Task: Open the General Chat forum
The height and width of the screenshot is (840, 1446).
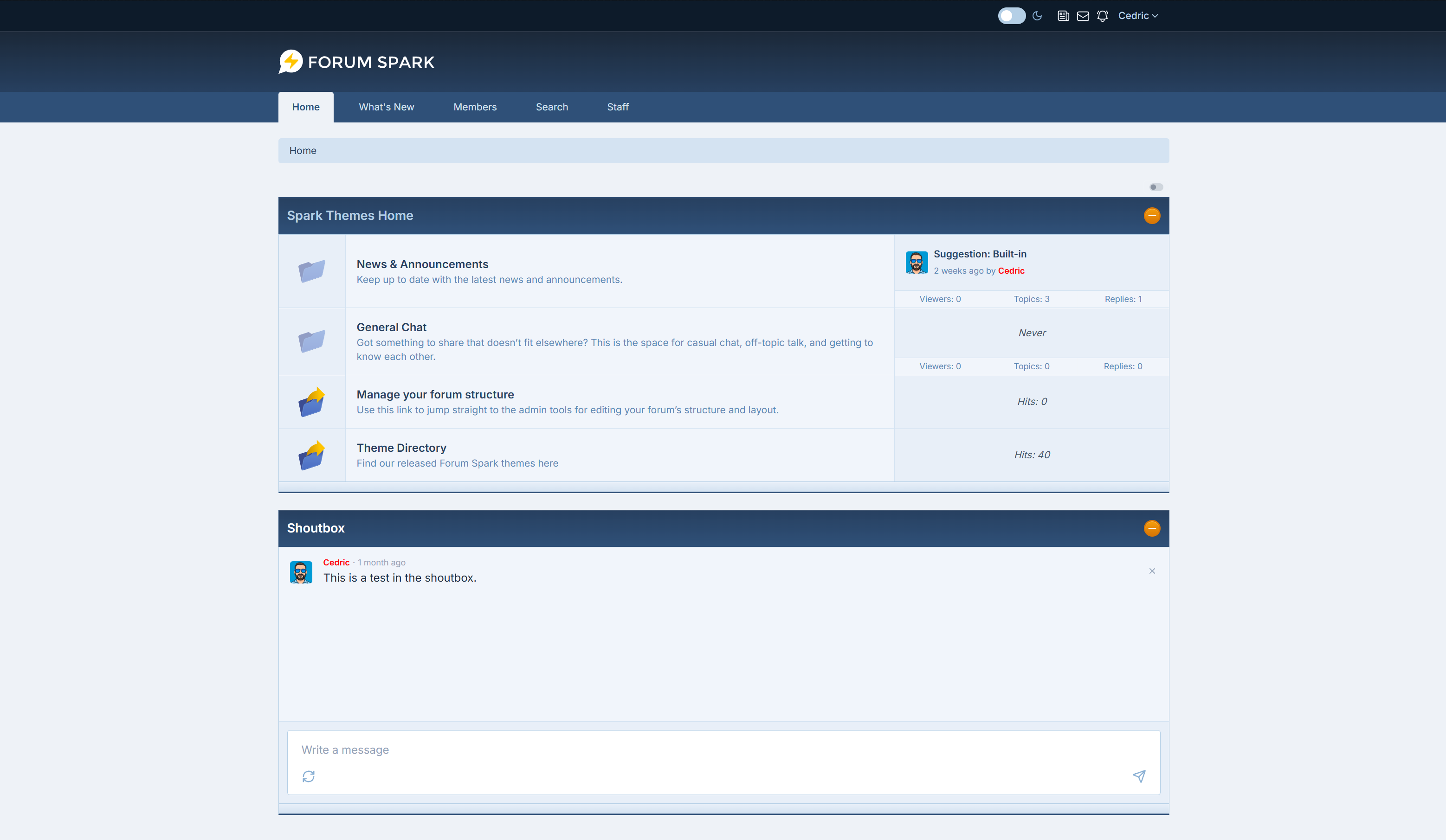Action: click(391, 327)
